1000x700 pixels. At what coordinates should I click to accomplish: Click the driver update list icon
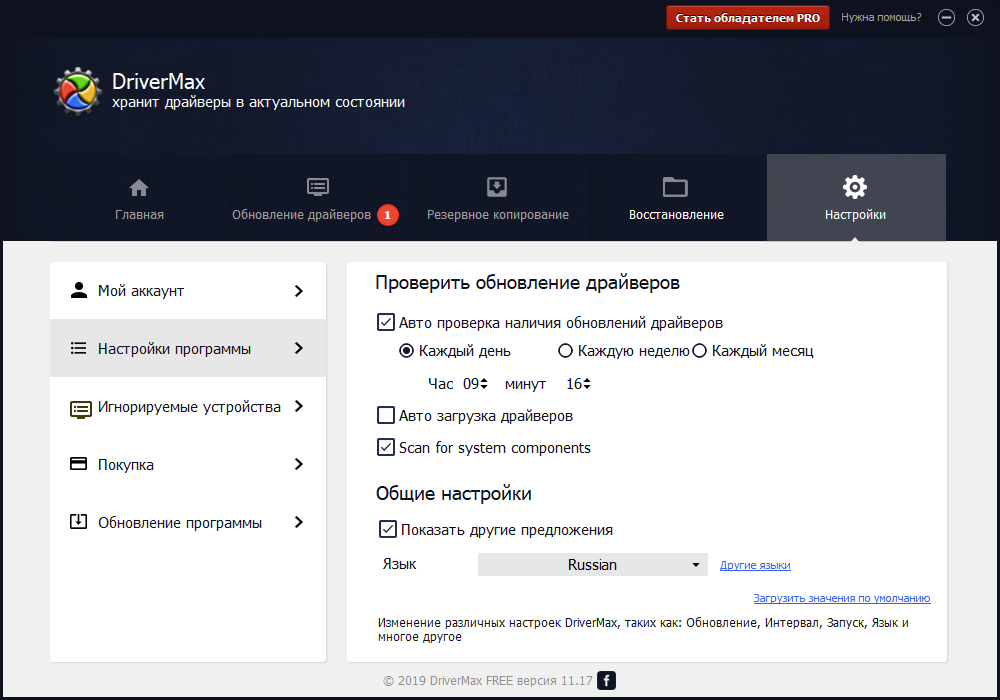[x=318, y=187]
